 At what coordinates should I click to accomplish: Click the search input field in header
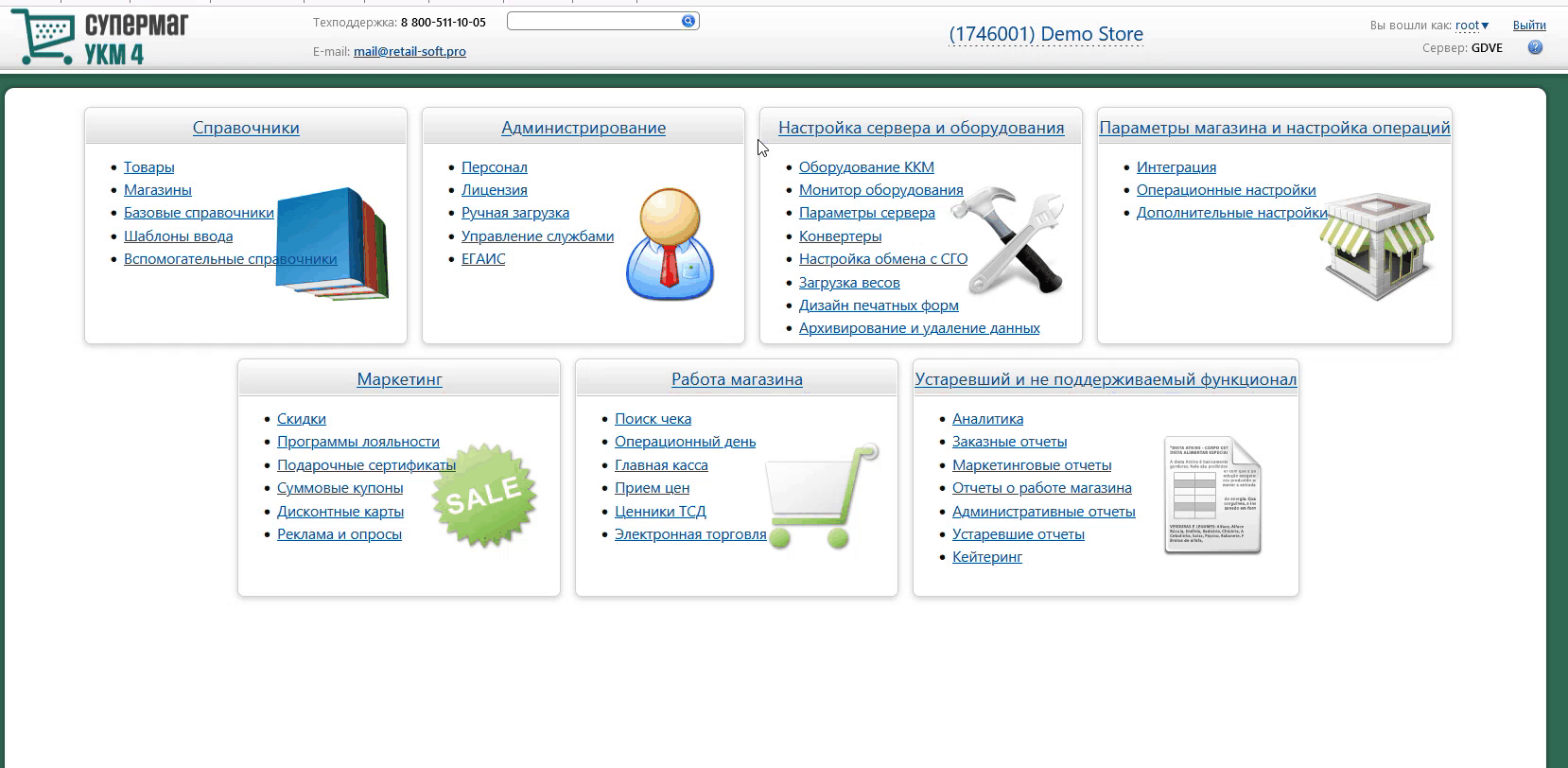click(x=593, y=21)
